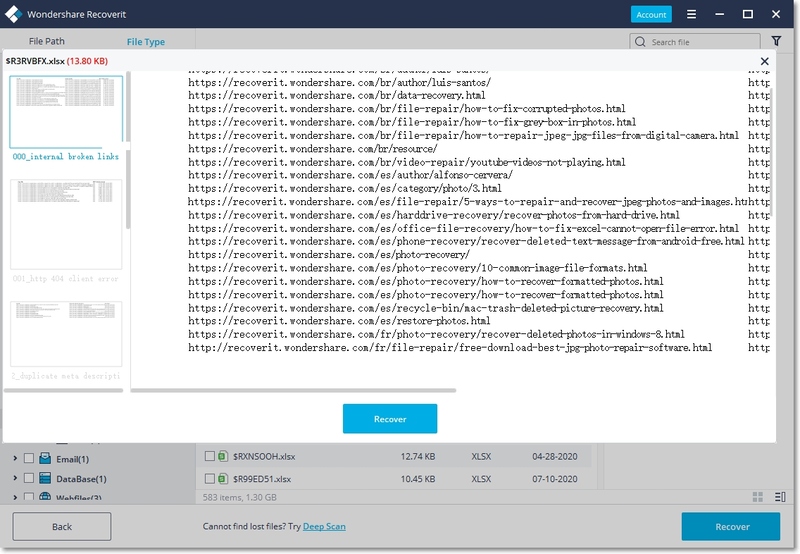Click the $R99ED51.xlsx file name
Image resolution: width=800 pixels, height=554 pixels.
coord(262,479)
